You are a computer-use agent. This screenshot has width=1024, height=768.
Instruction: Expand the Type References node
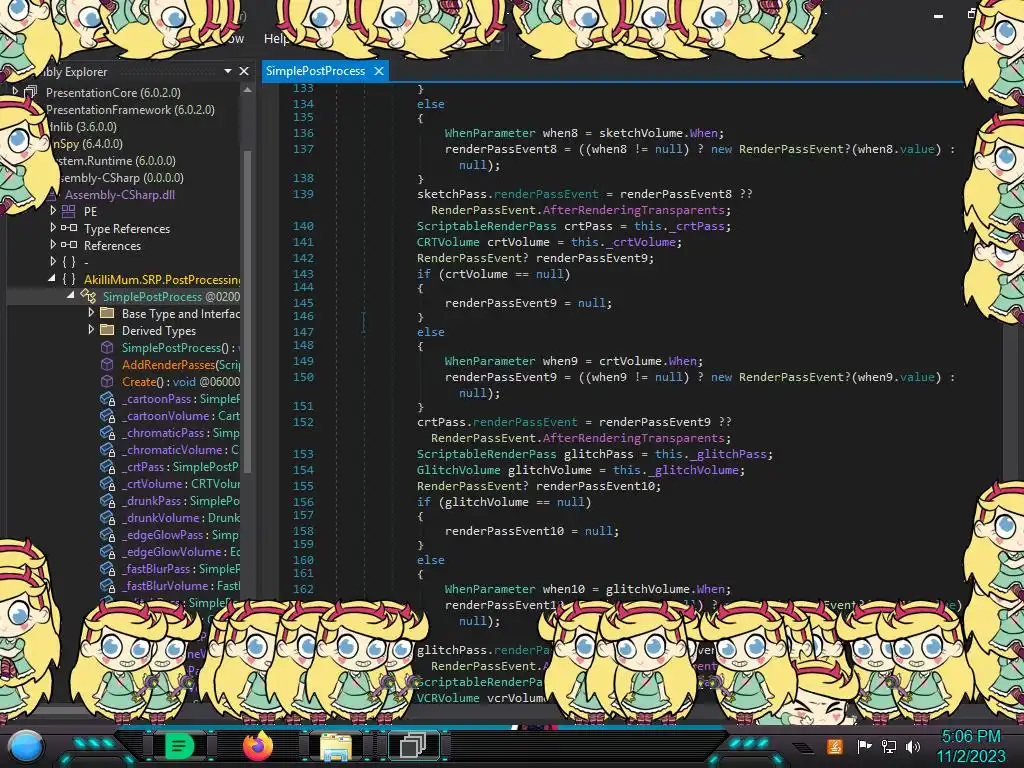tap(53, 228)
